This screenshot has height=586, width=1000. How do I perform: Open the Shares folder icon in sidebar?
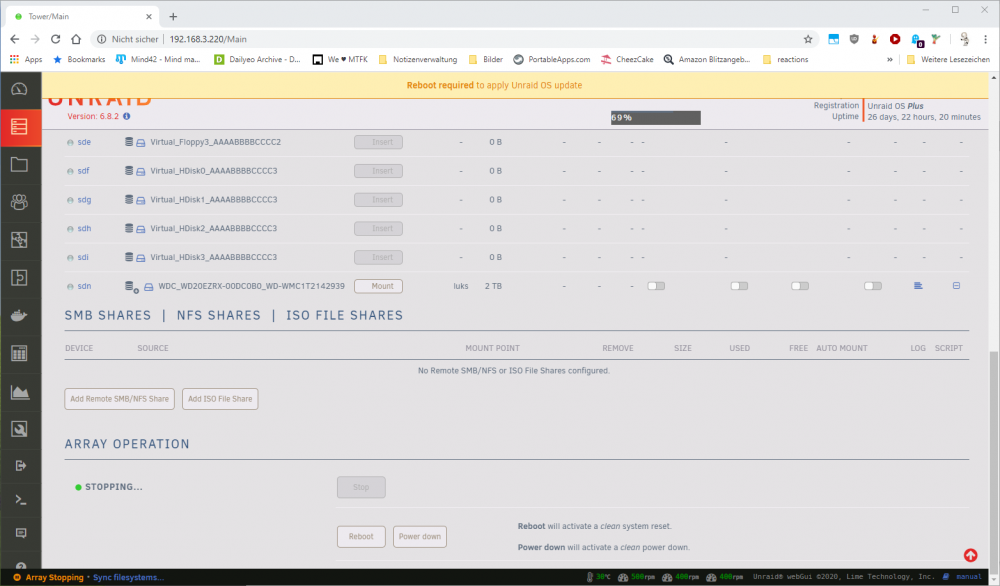click(x=19, y=164)
